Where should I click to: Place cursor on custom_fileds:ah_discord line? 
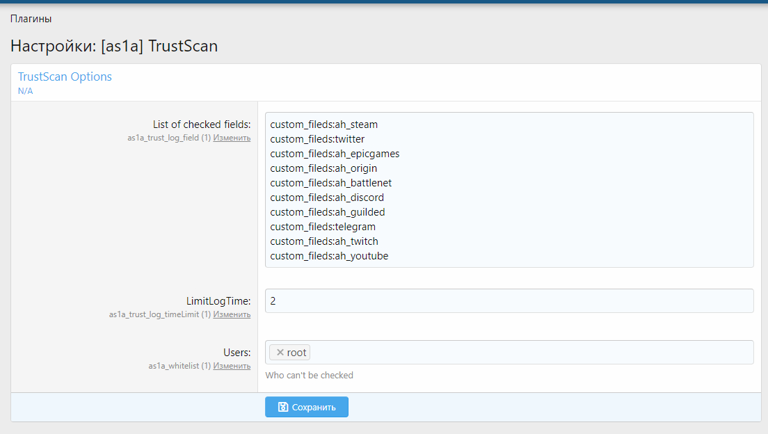coord(327,198)
